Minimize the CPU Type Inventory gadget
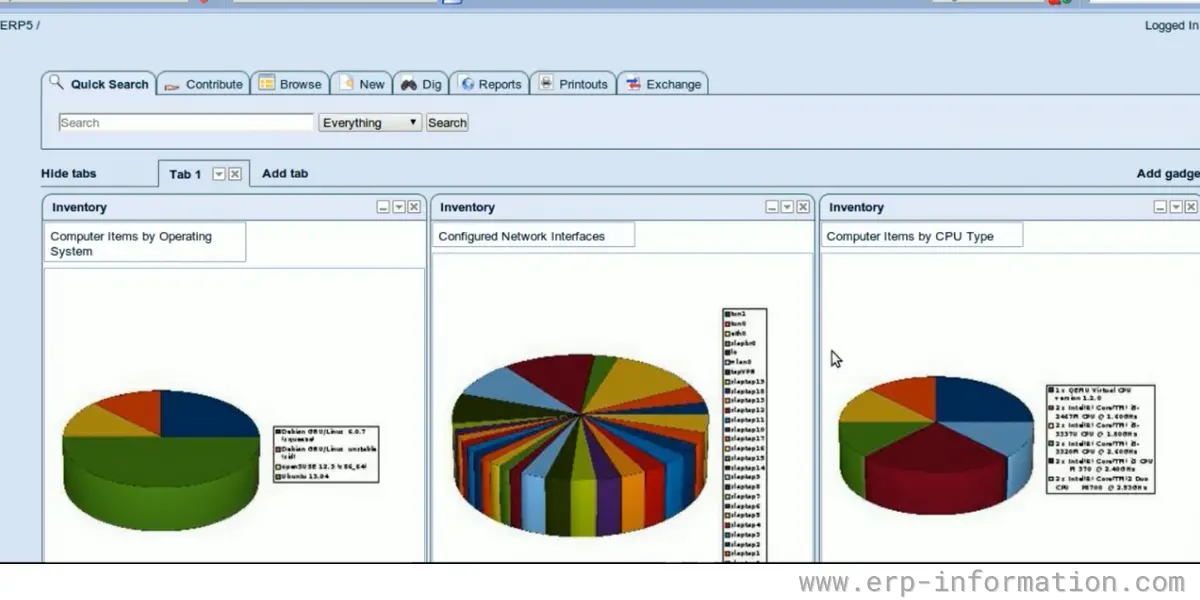 coord(1160,207)
